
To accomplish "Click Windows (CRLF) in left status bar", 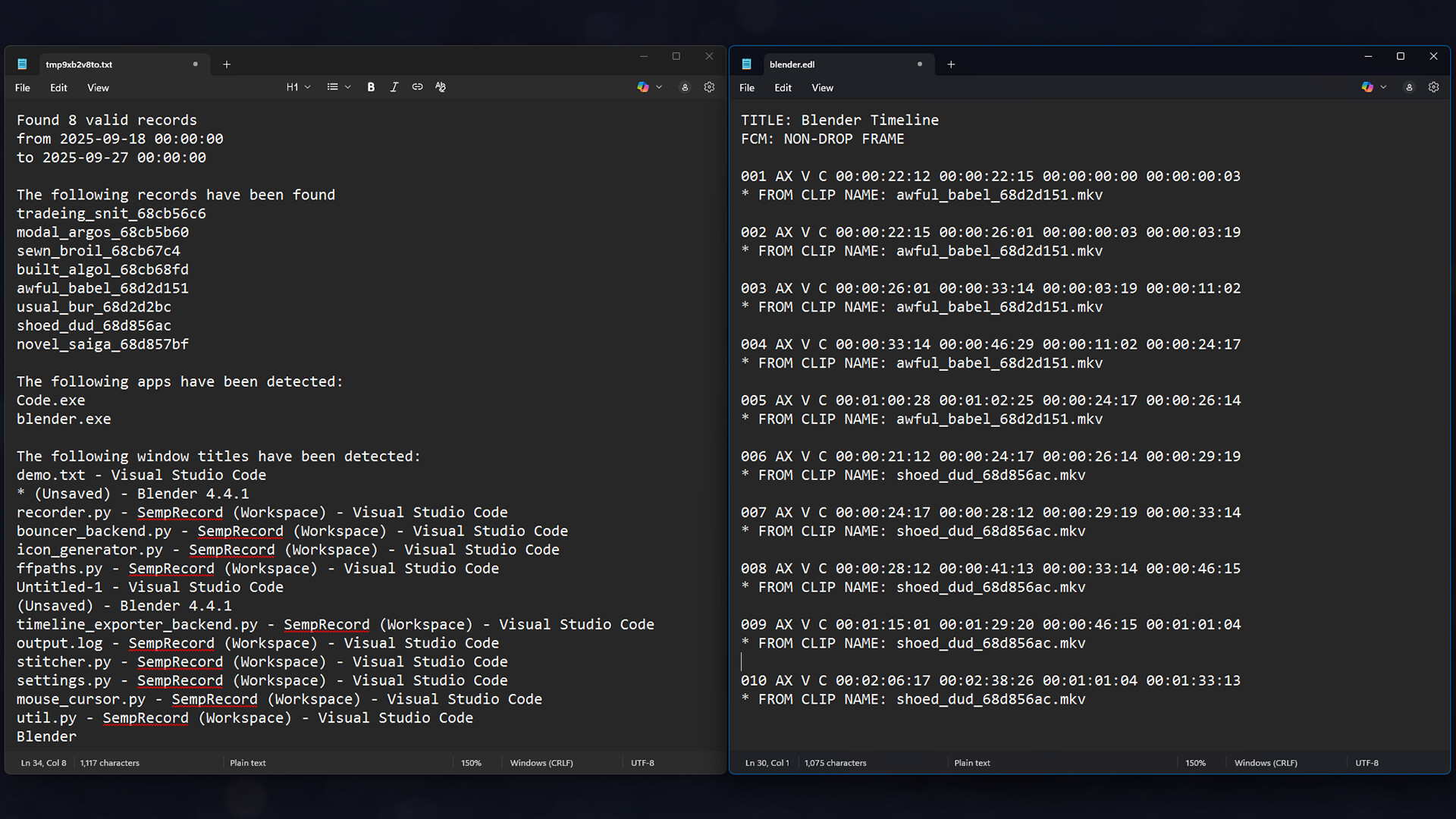I will [x=541, y=763].
